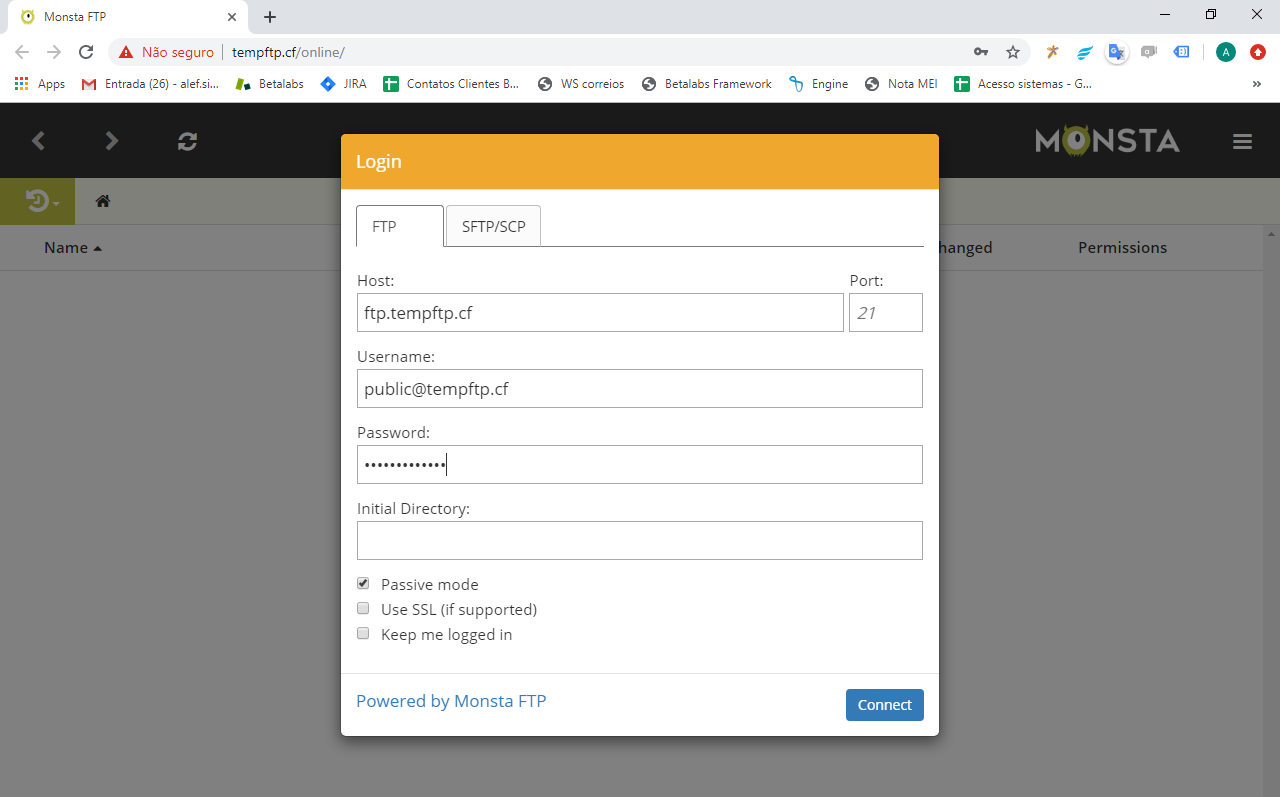Viewport: 1280px width, 797px height.
Task: Click the saved password key icon
Action: pyautogui.click(x=981, y=52)
